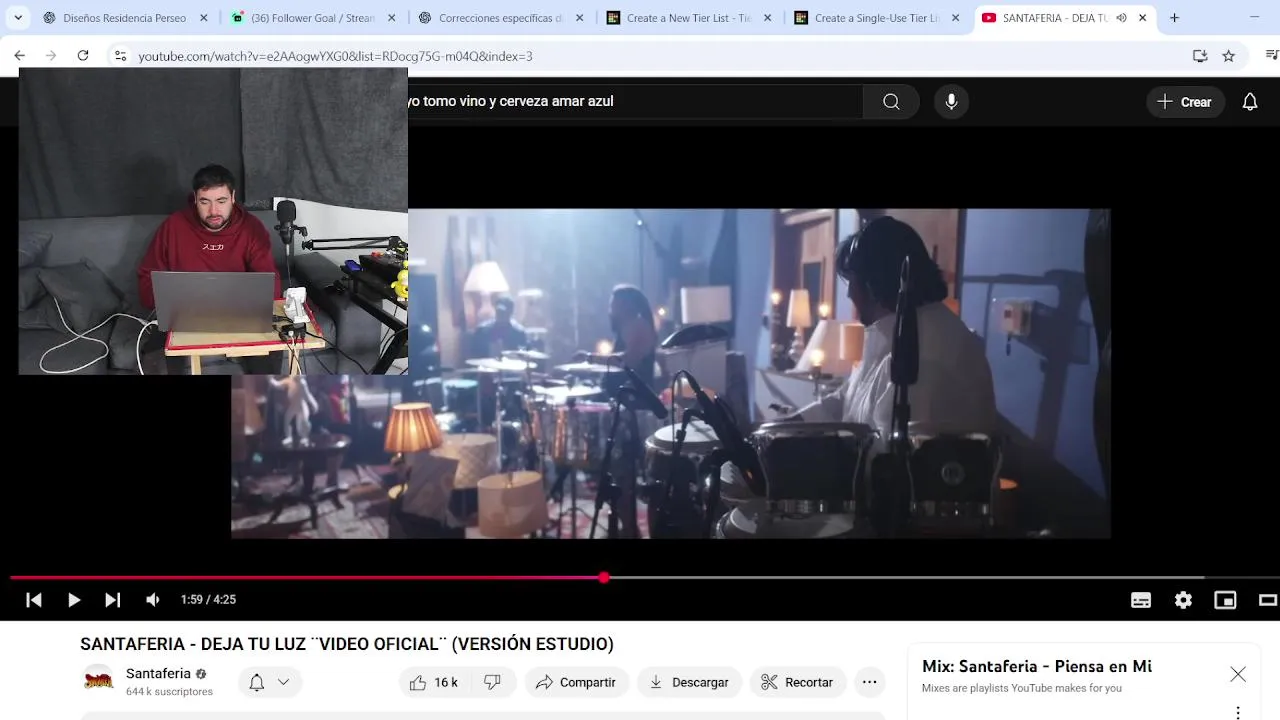Focus the address bar URL

(335, 56)
